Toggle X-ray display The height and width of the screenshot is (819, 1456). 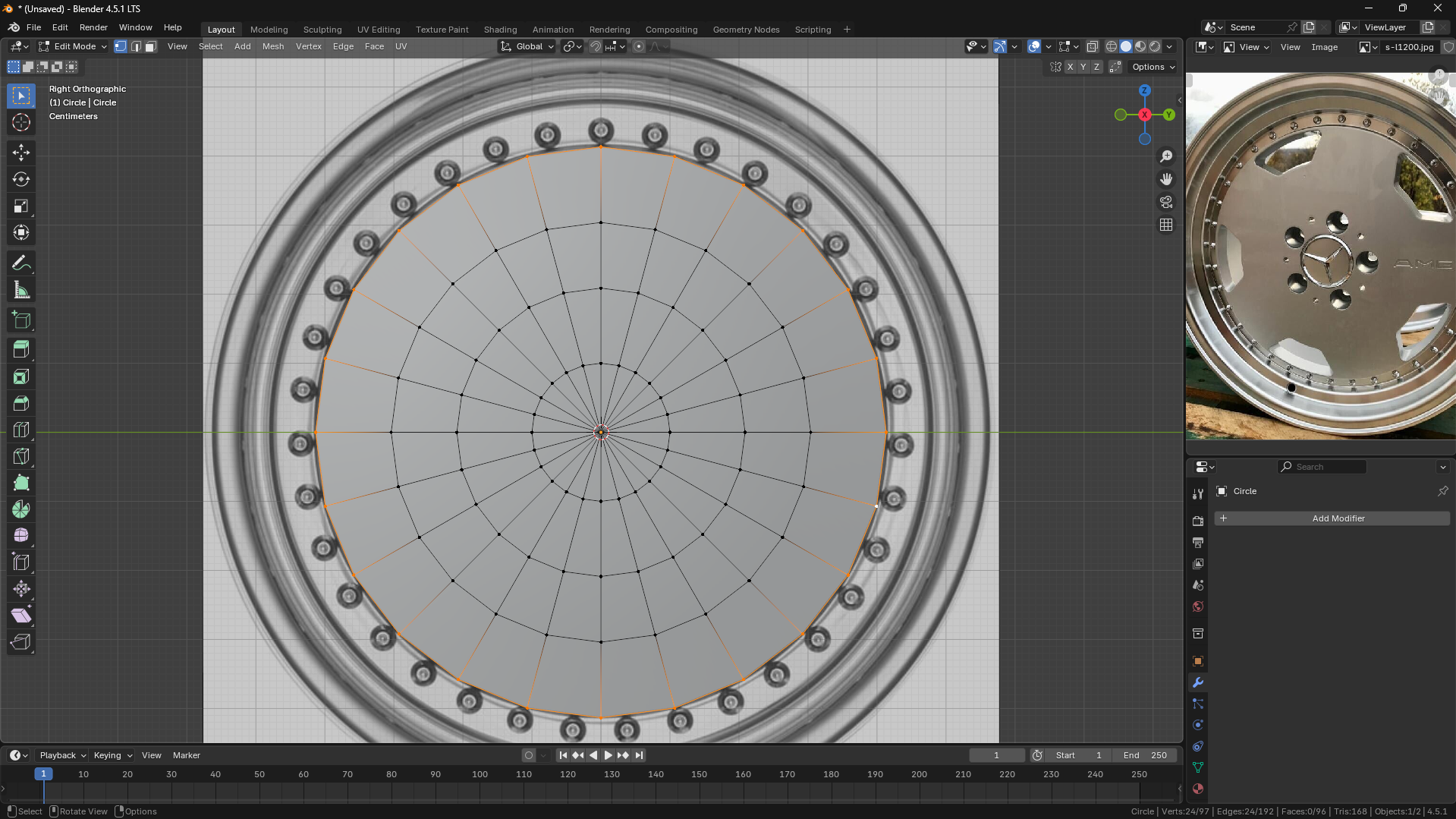1092,47
